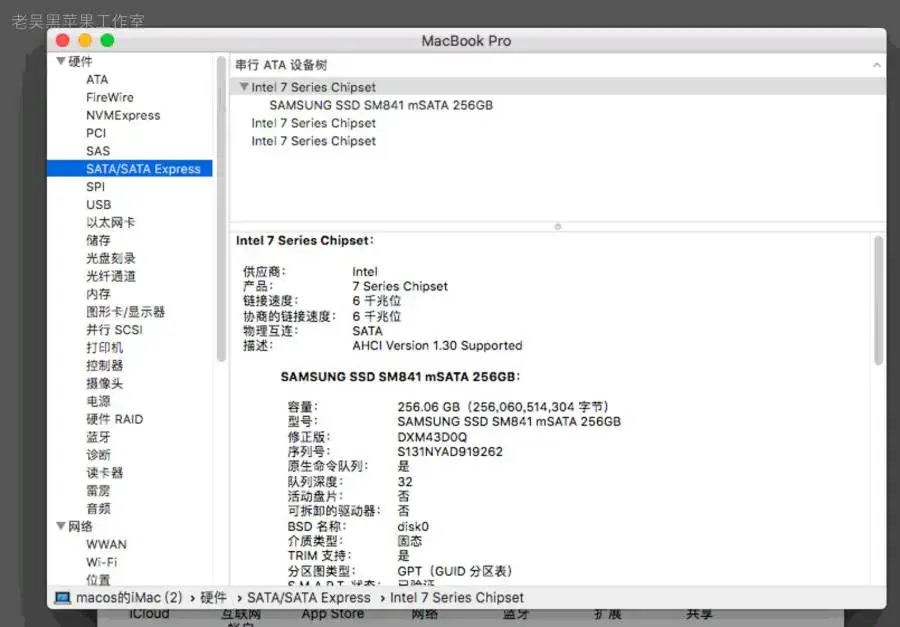Screen dimensions: 900x627
Task: Open 并行 SCSI in the sidebar
Action: coord(114,330)
